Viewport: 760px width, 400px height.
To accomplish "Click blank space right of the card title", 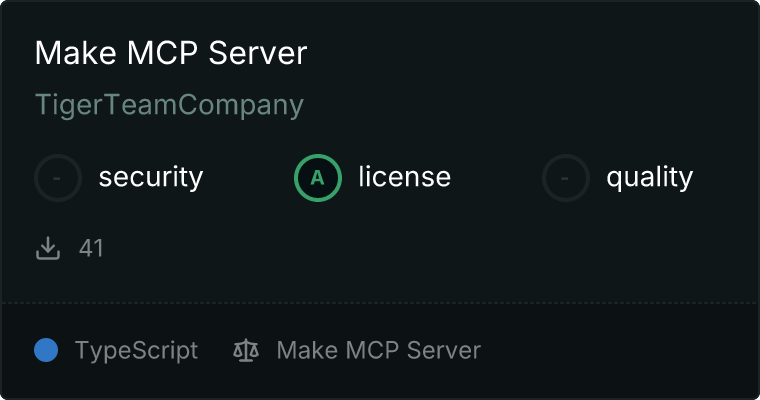I will pyautogui.click(x=530, y=54).
